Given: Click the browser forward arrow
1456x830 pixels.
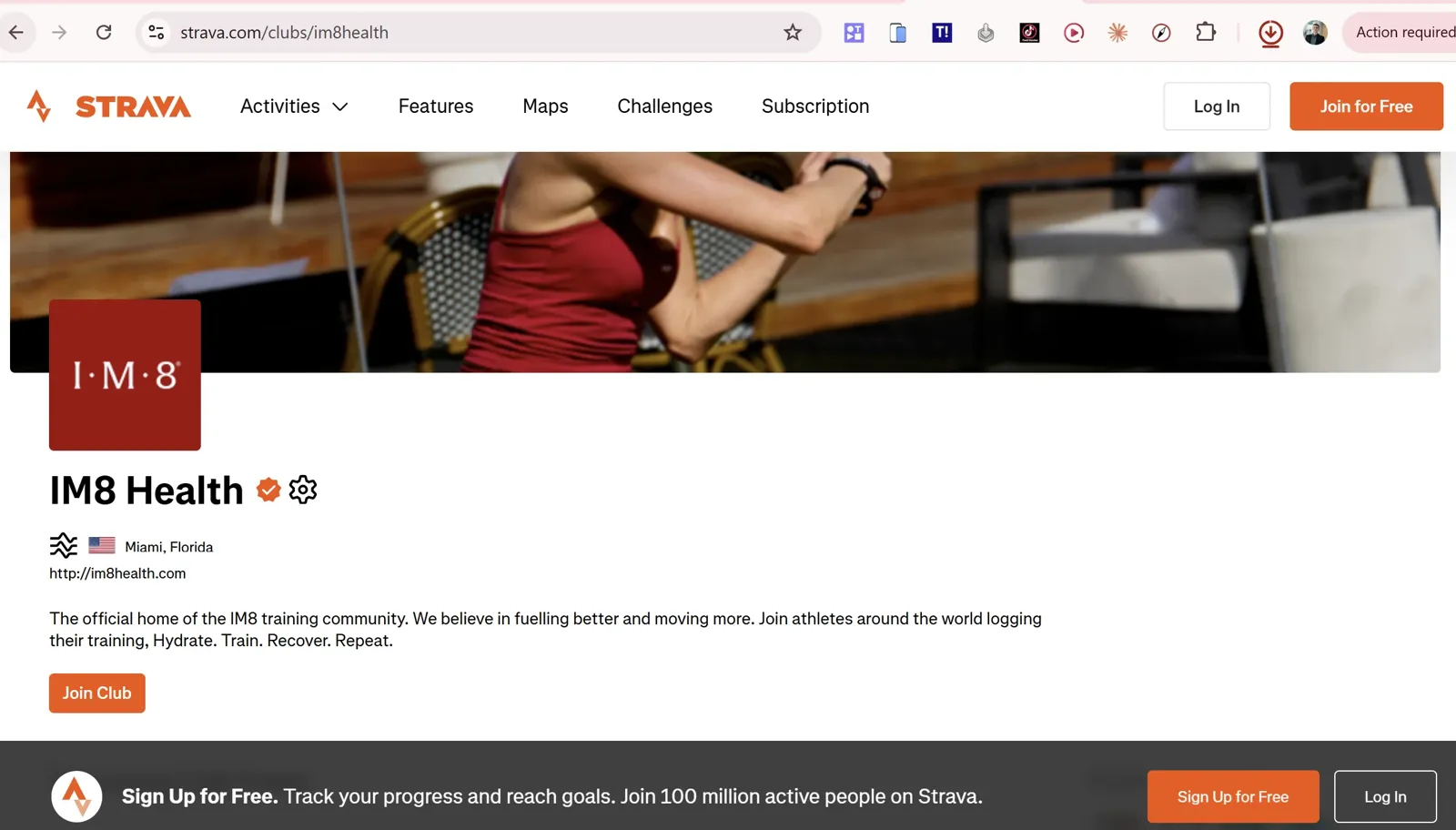Looking at the screenshot, I should [59, 33].
